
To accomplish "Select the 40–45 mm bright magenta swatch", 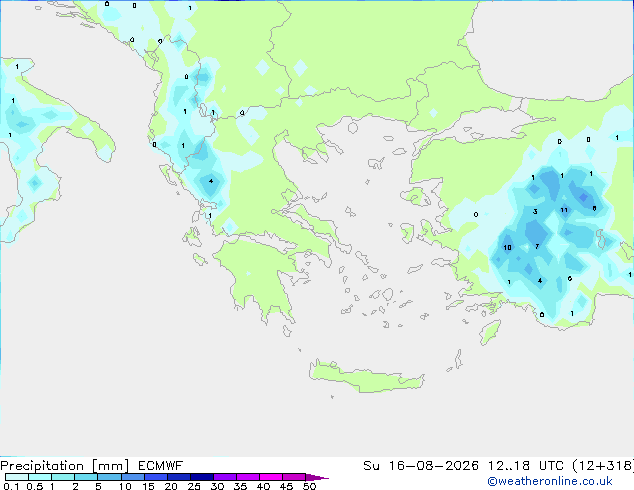I will (271, 477).
